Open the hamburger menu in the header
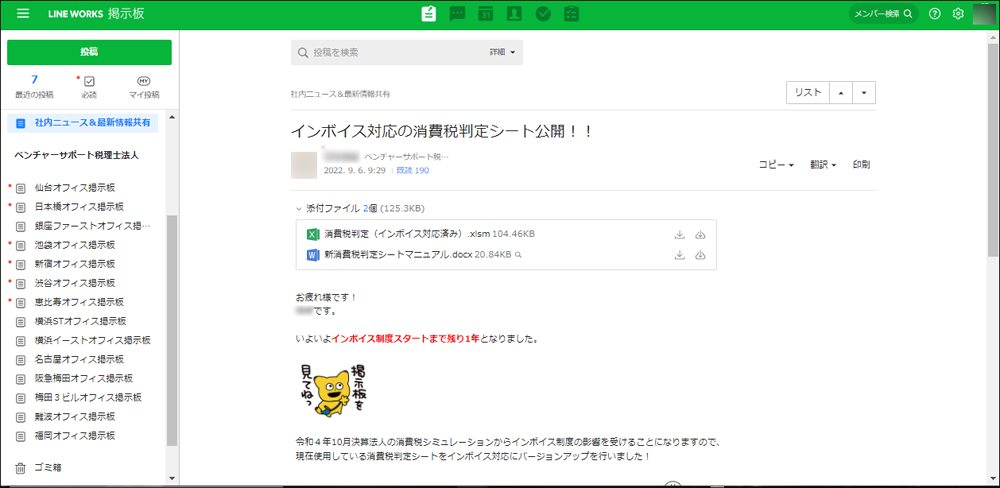Image resolution: width=1000 pixels, height=488 pixels. coord(23,14)
